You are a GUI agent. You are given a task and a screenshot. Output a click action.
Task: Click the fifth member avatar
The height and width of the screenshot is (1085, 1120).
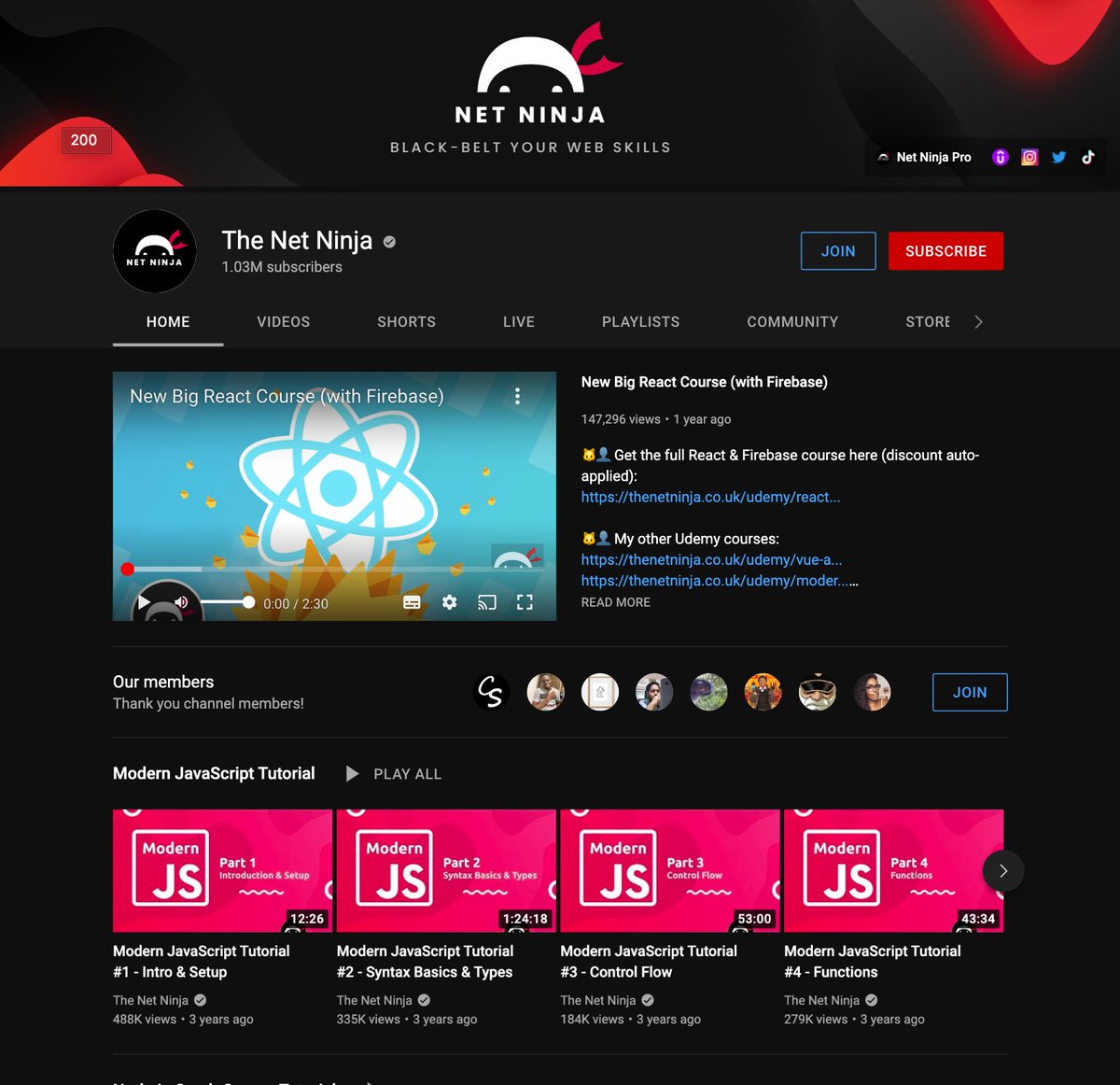708,692
